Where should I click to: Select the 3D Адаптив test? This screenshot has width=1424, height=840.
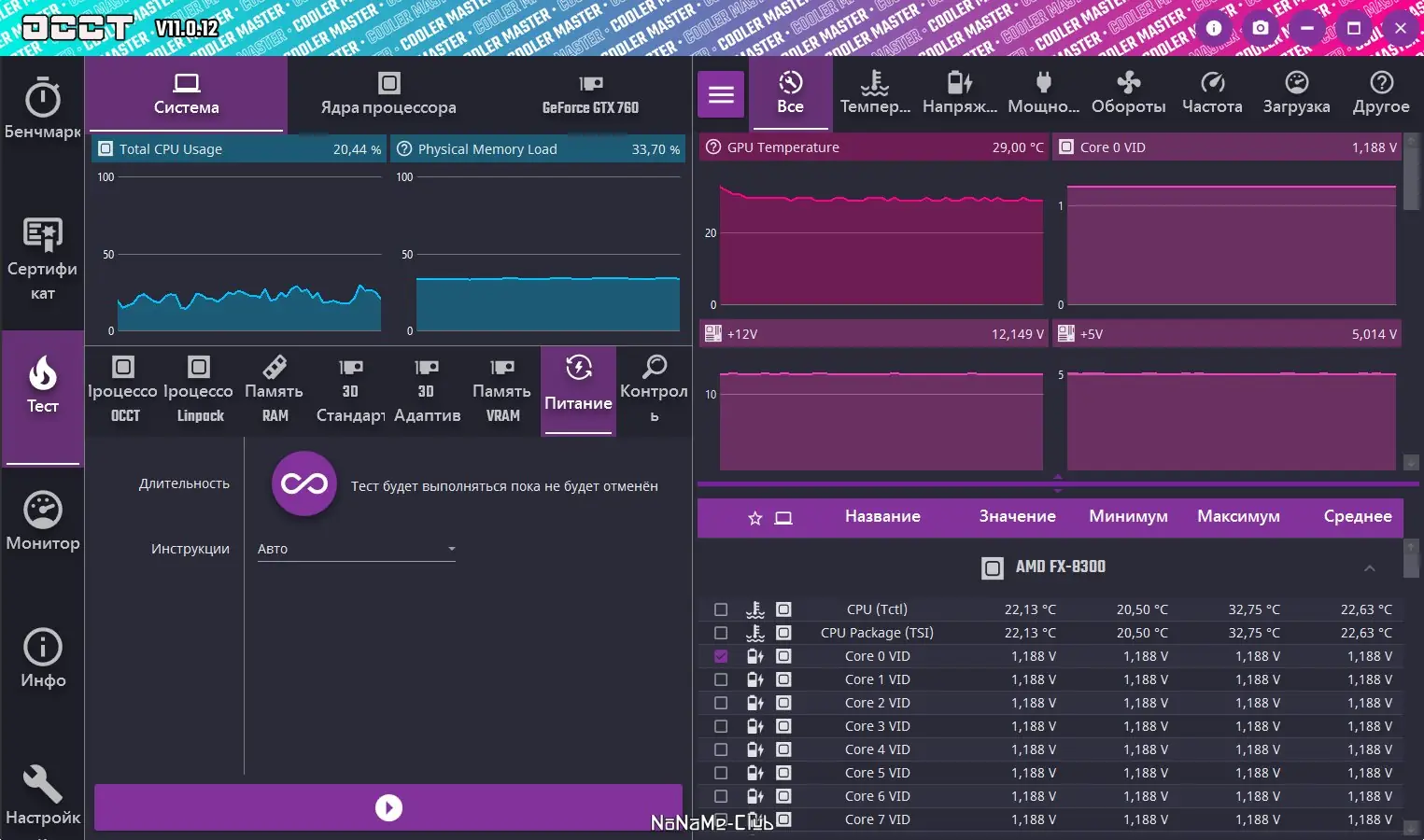[427, 390]
